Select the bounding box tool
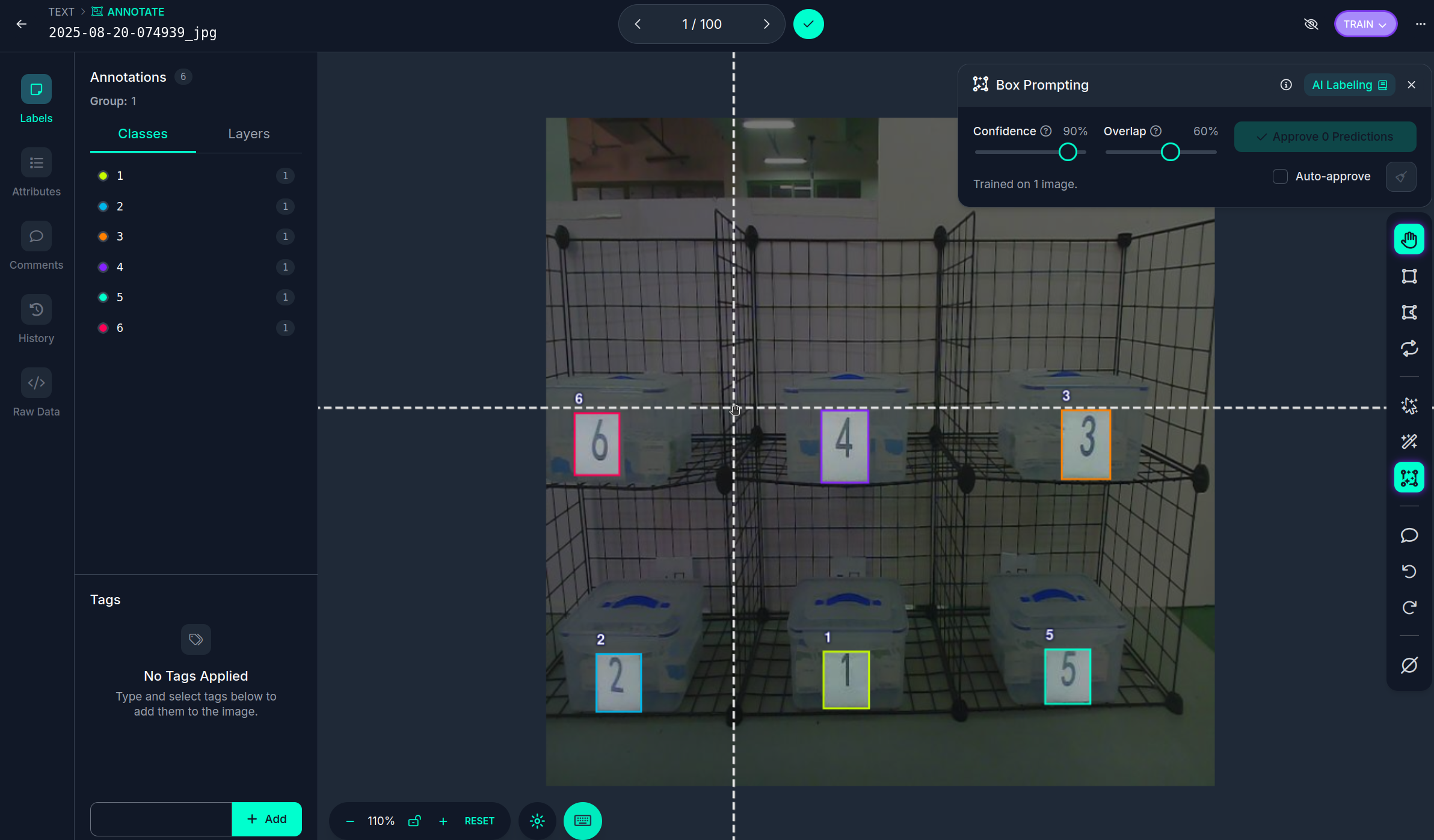Screen dimensions: 1434x840 coord(1409,276)
